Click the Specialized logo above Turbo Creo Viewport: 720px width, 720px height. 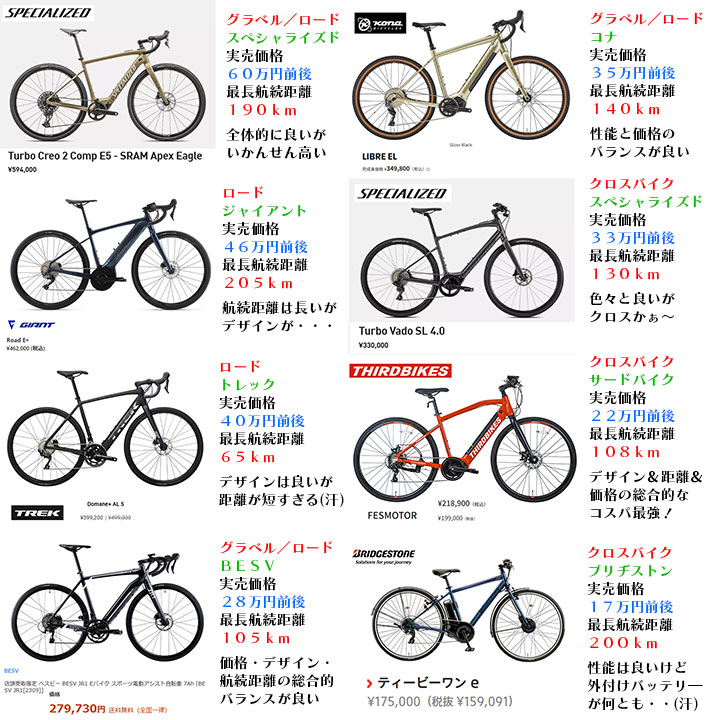[x=48, y=12]
